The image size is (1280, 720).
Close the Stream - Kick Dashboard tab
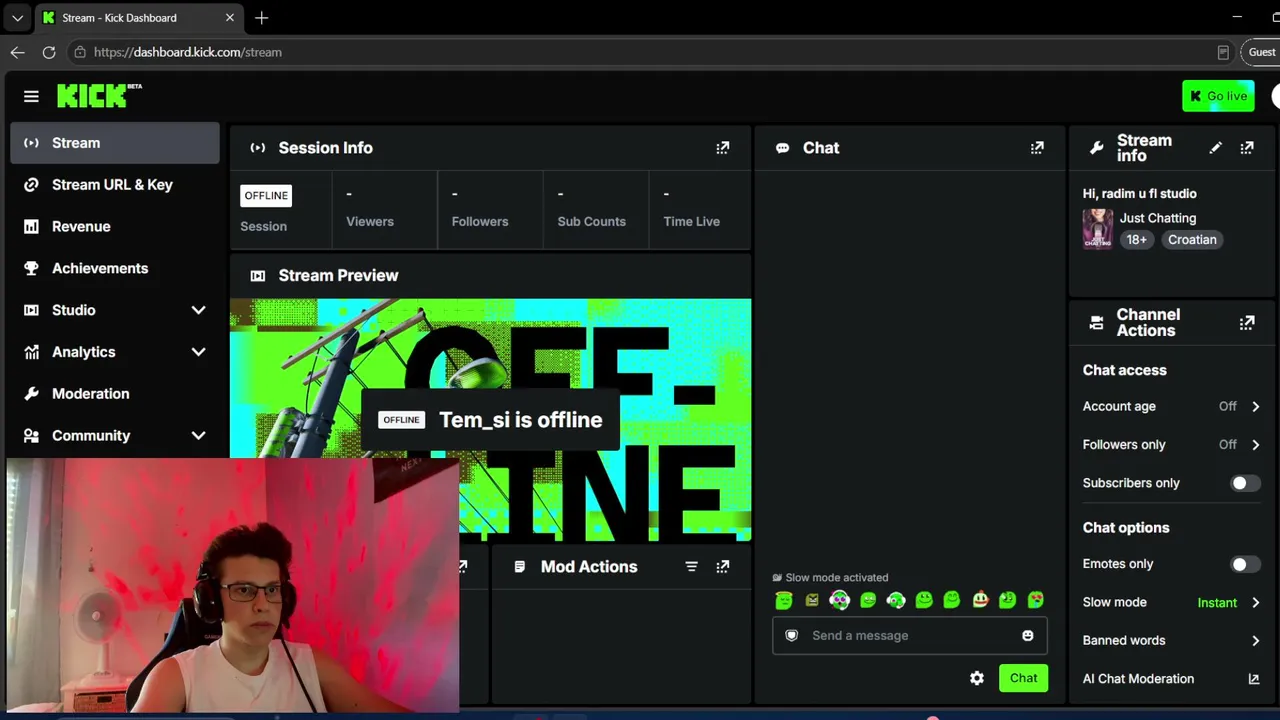[x=230, y=18]
